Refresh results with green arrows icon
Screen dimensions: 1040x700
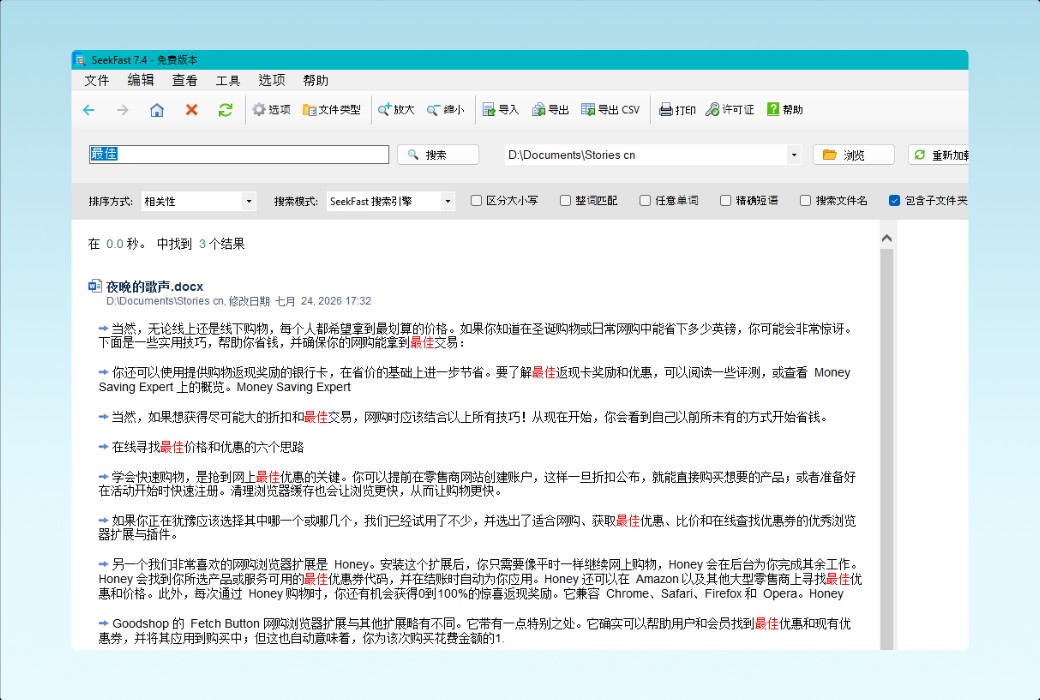coord(226,110)
